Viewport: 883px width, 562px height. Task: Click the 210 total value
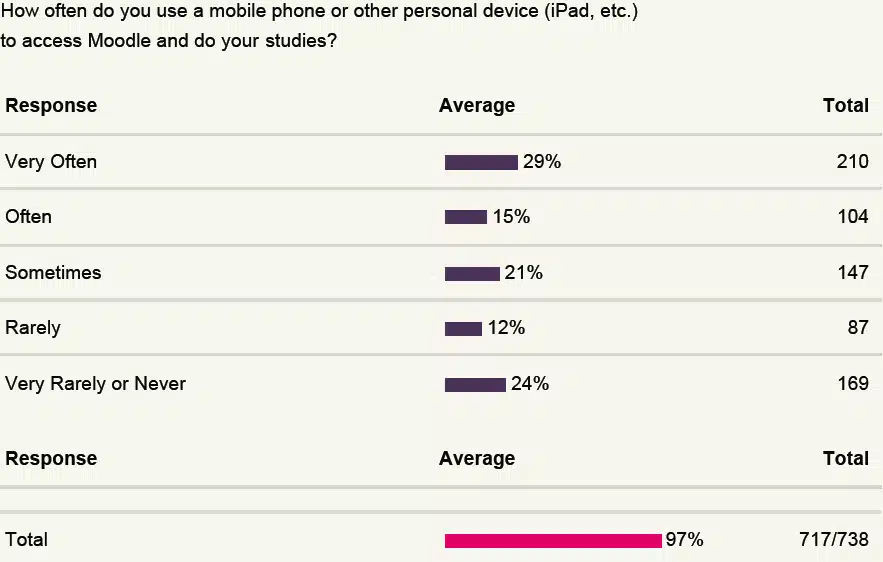(853, 162)
